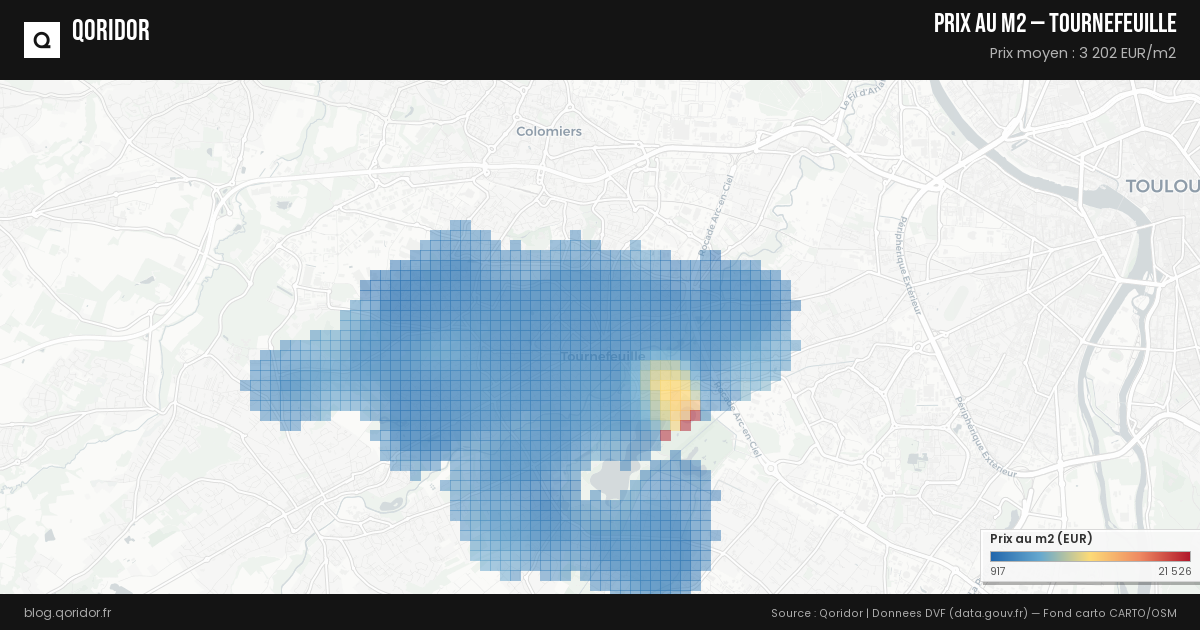Click the legend minimum value 917
The height and width of the screenshot is (630, 1200).
click(x=997, y=571)
